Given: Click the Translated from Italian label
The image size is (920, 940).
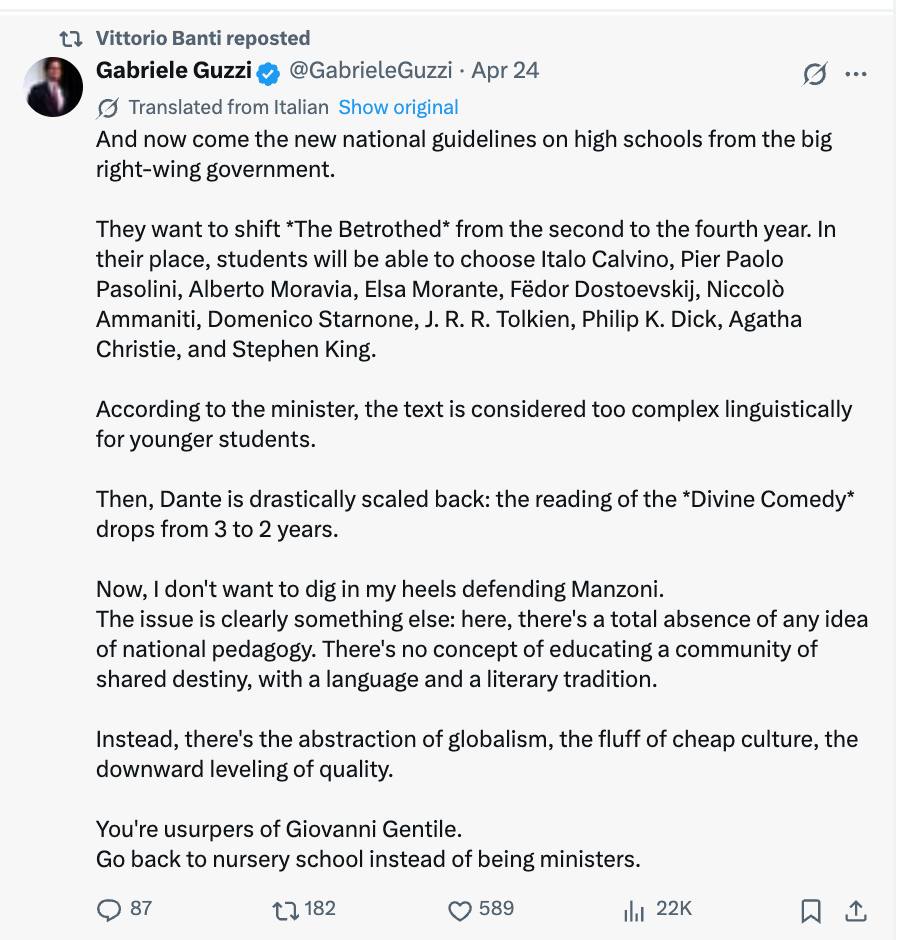Looking at the screenshot, I should tap(228, 107).
